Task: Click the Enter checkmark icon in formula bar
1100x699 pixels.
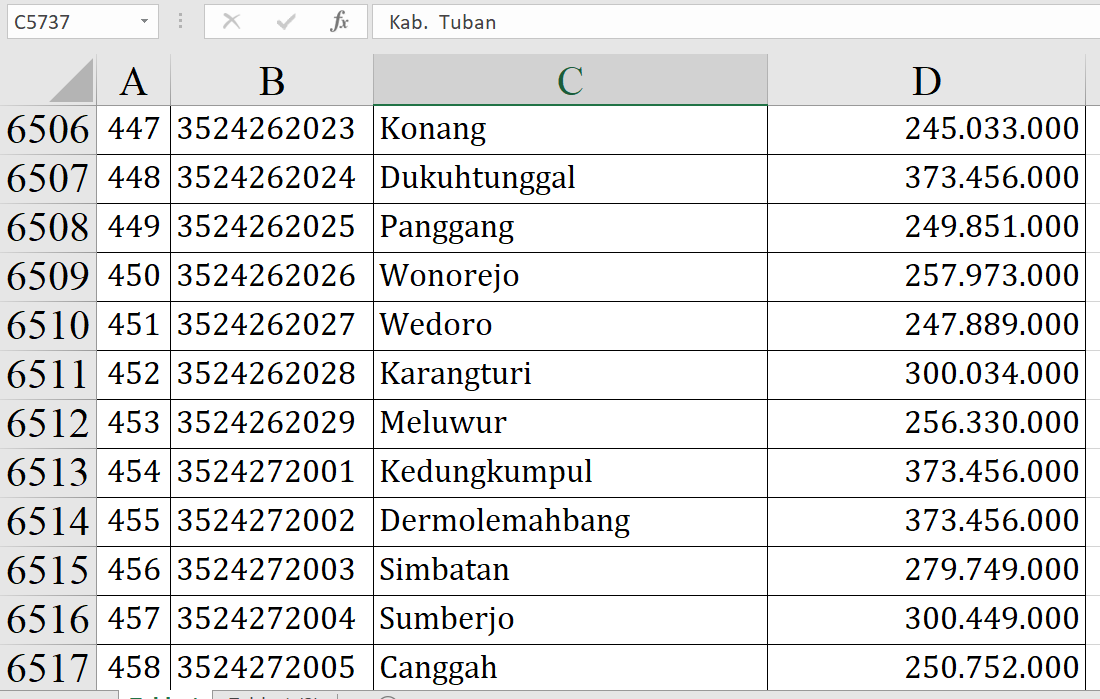Action: click(286, 22)
